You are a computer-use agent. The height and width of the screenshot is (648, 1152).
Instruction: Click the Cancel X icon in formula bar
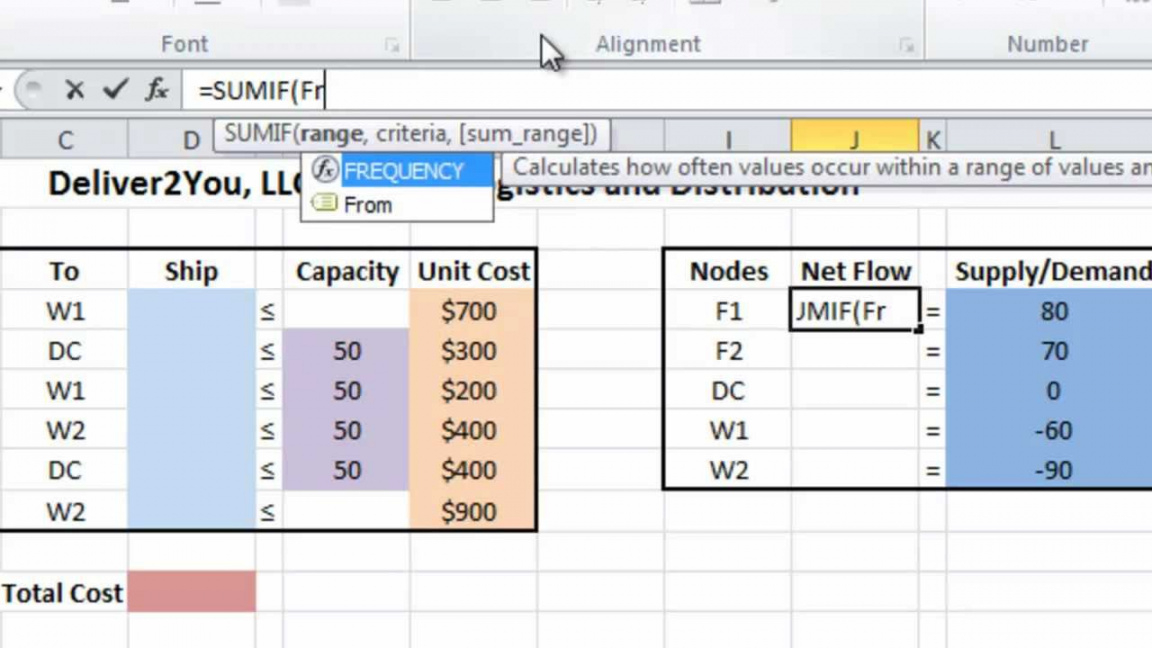[74, 90]
